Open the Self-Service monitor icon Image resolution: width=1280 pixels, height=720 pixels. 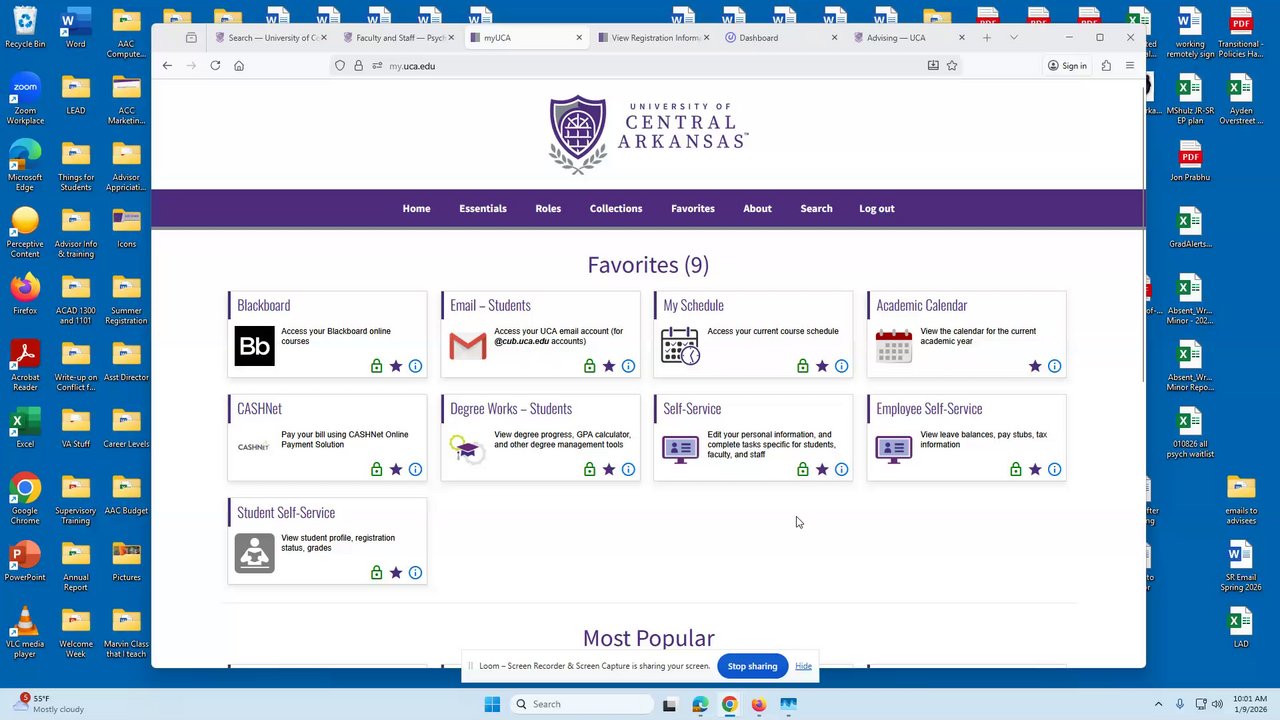click(680, 449)
